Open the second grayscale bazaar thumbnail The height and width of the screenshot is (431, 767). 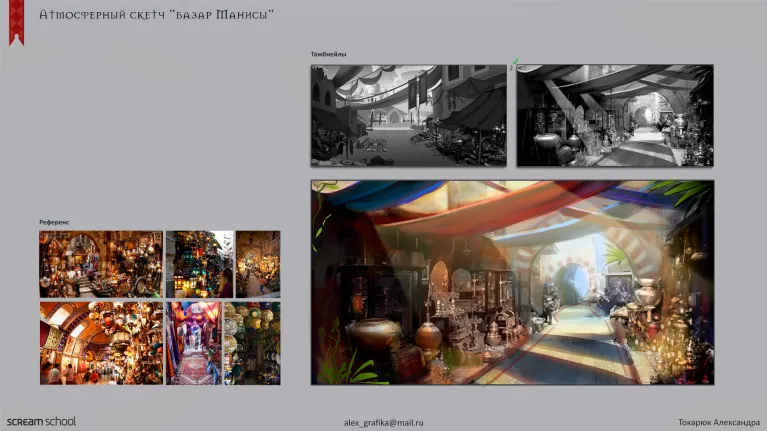[x=615, y=115]
